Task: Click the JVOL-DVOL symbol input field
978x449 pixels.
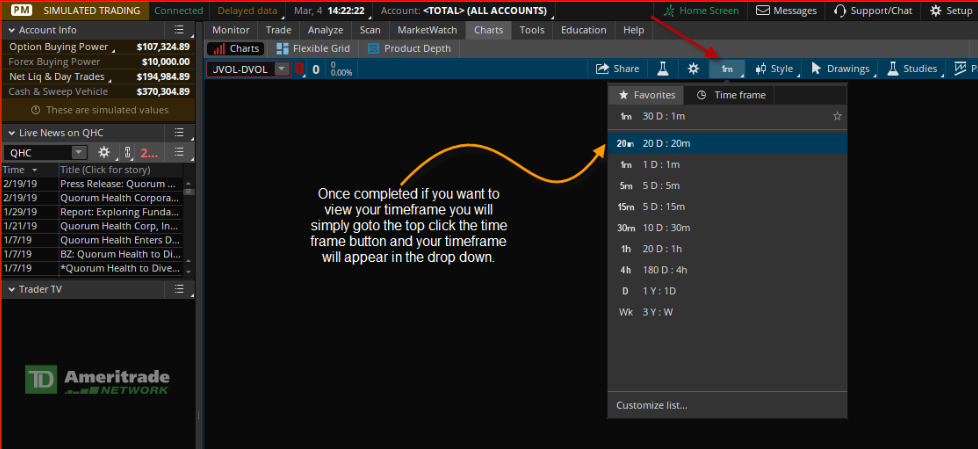Action: [x=241, y=69]
